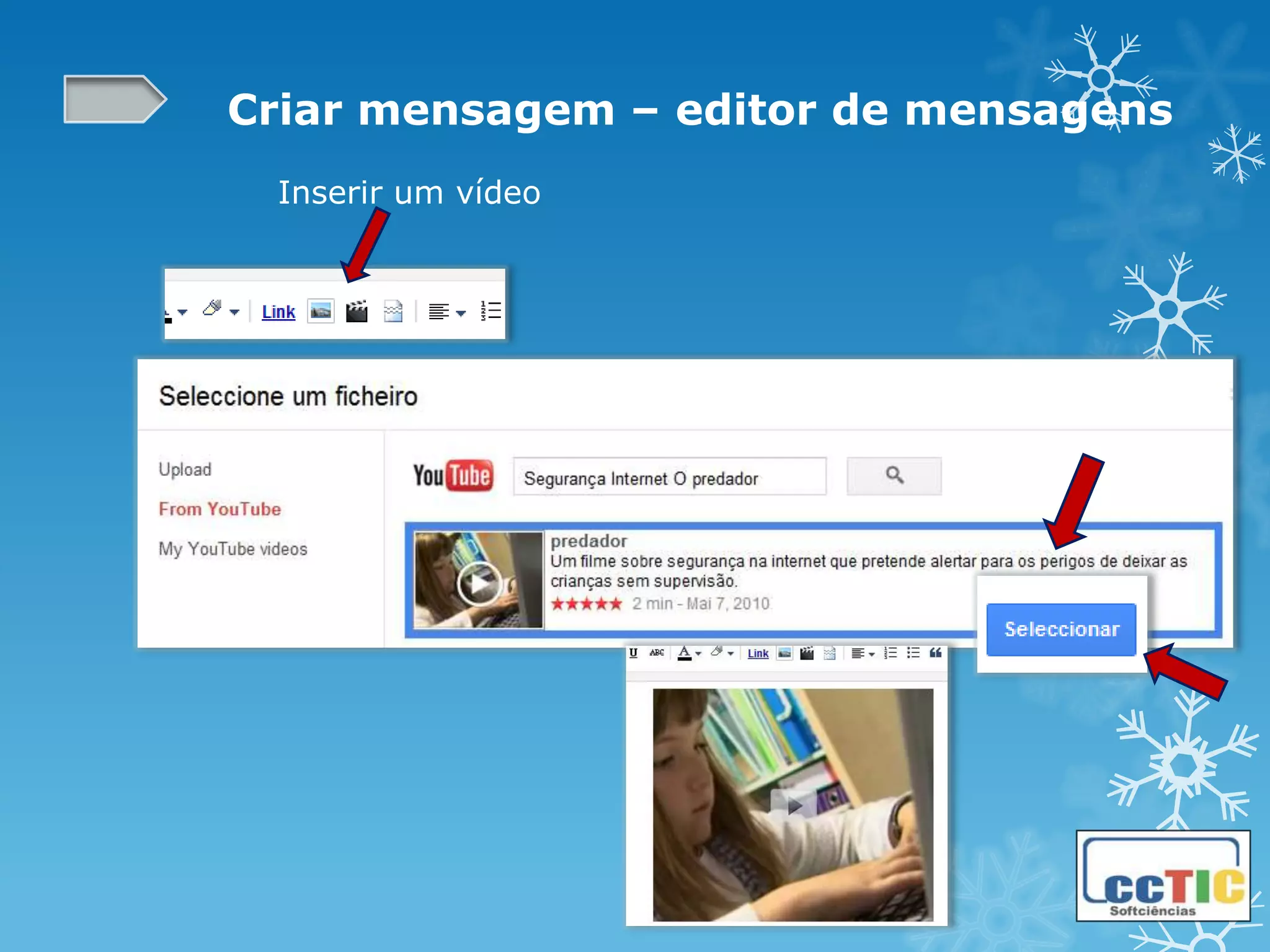Play the embedded video in the editor

[793, 805]
